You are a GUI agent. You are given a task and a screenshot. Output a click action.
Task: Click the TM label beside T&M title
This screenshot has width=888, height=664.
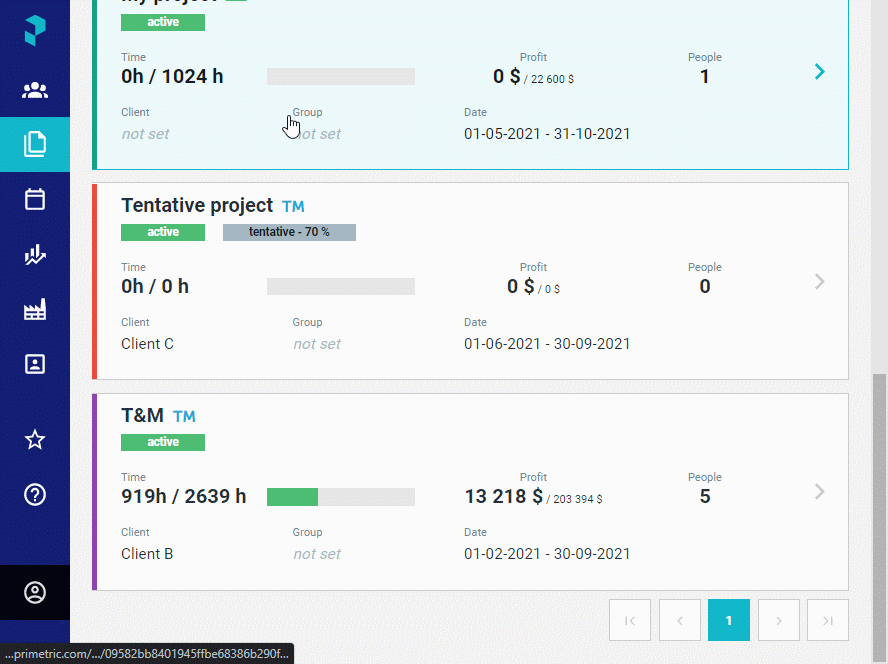click(184, 417)
